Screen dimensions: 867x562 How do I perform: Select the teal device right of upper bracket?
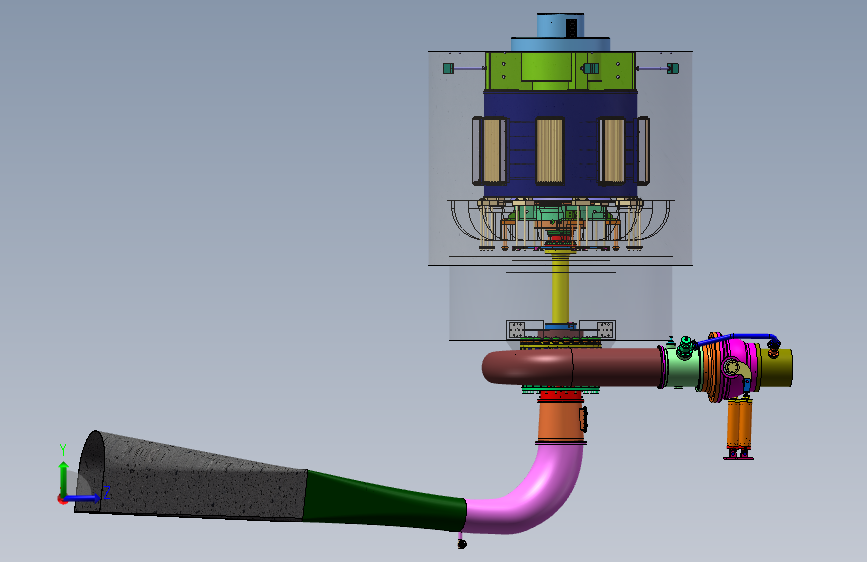(x=672, y=69)
